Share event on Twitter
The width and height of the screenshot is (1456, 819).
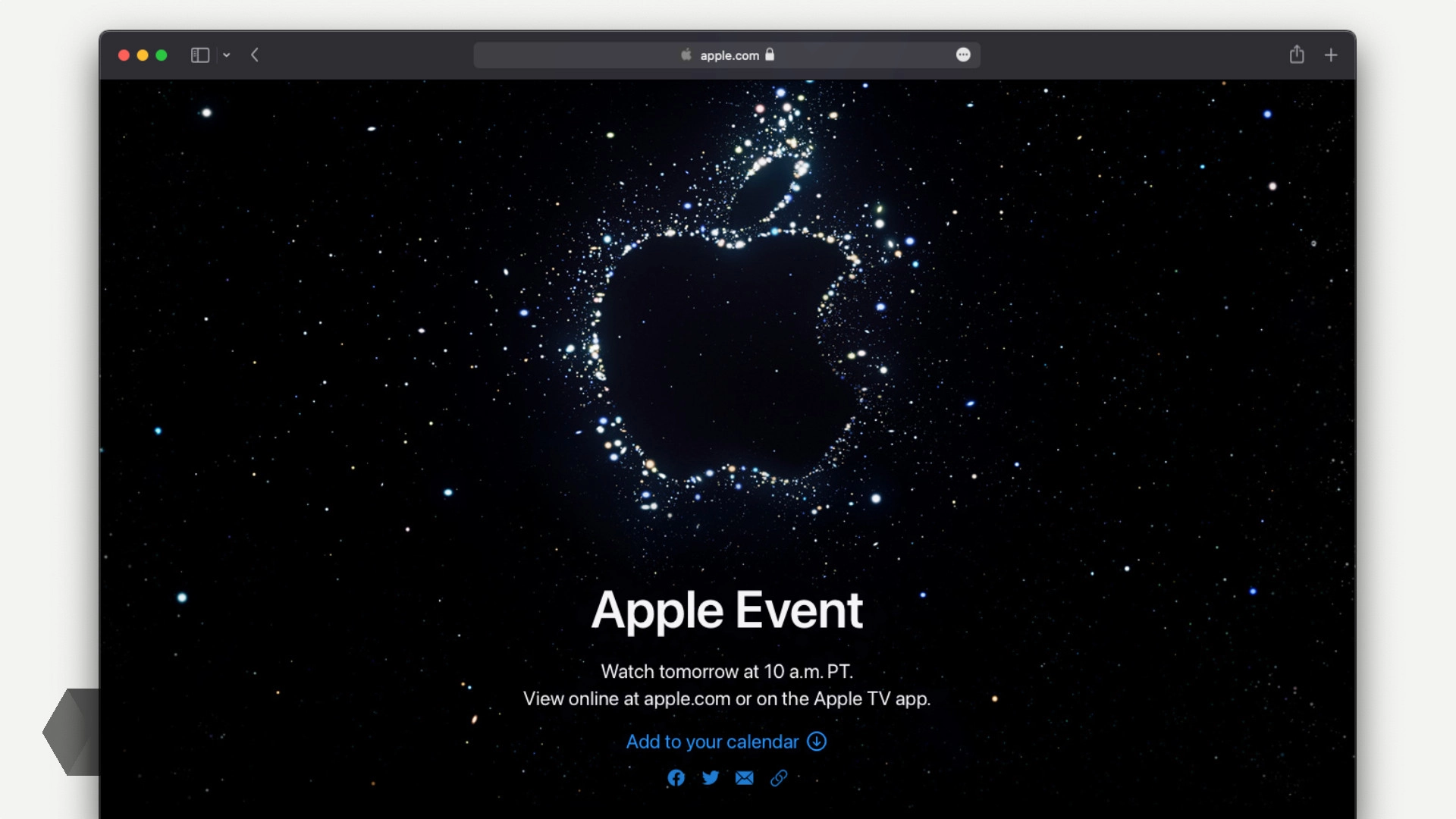(711, 778)
